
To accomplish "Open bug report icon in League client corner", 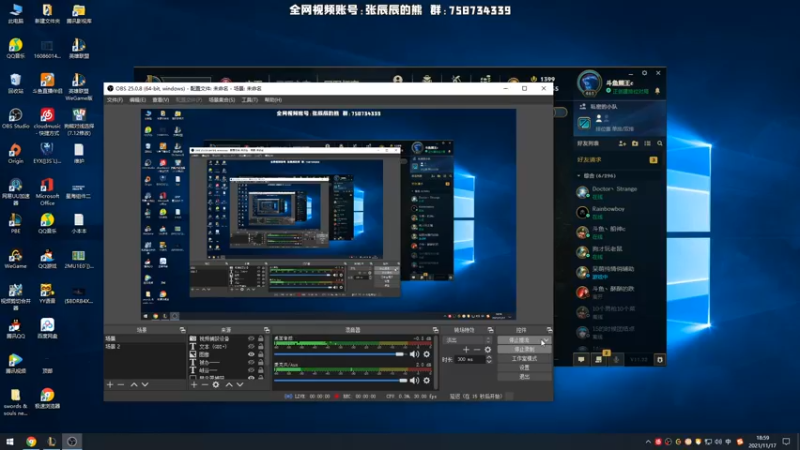I will [660, 360].
